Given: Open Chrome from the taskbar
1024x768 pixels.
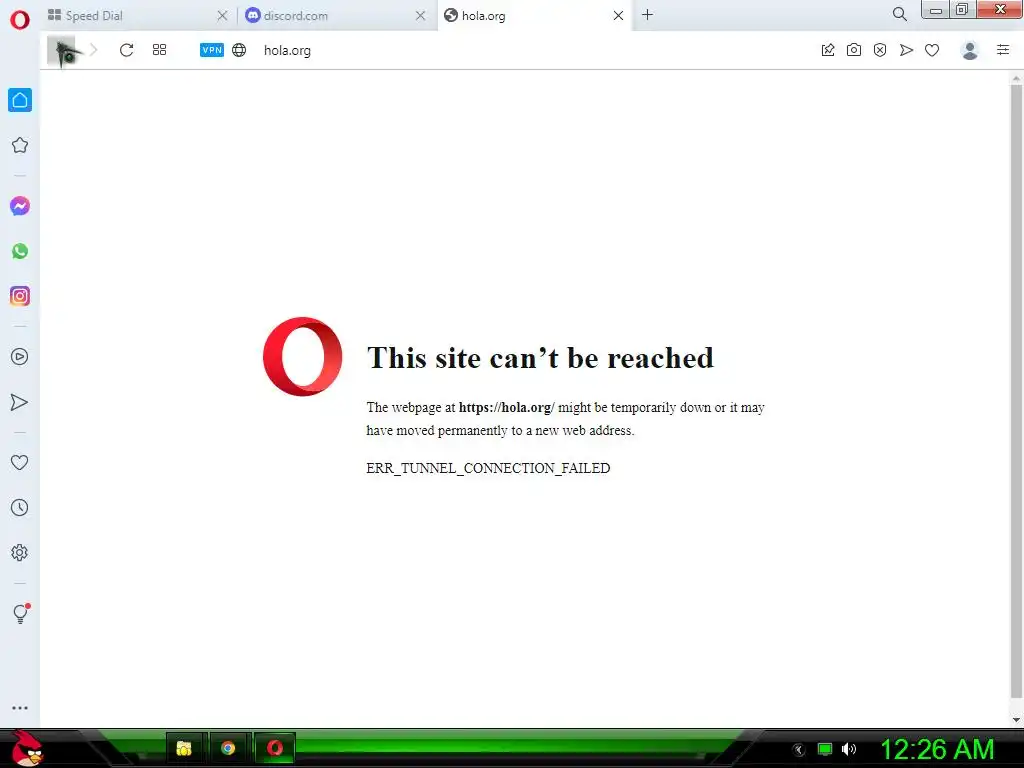Looking at the screenshot, I should tap(228, 748).
